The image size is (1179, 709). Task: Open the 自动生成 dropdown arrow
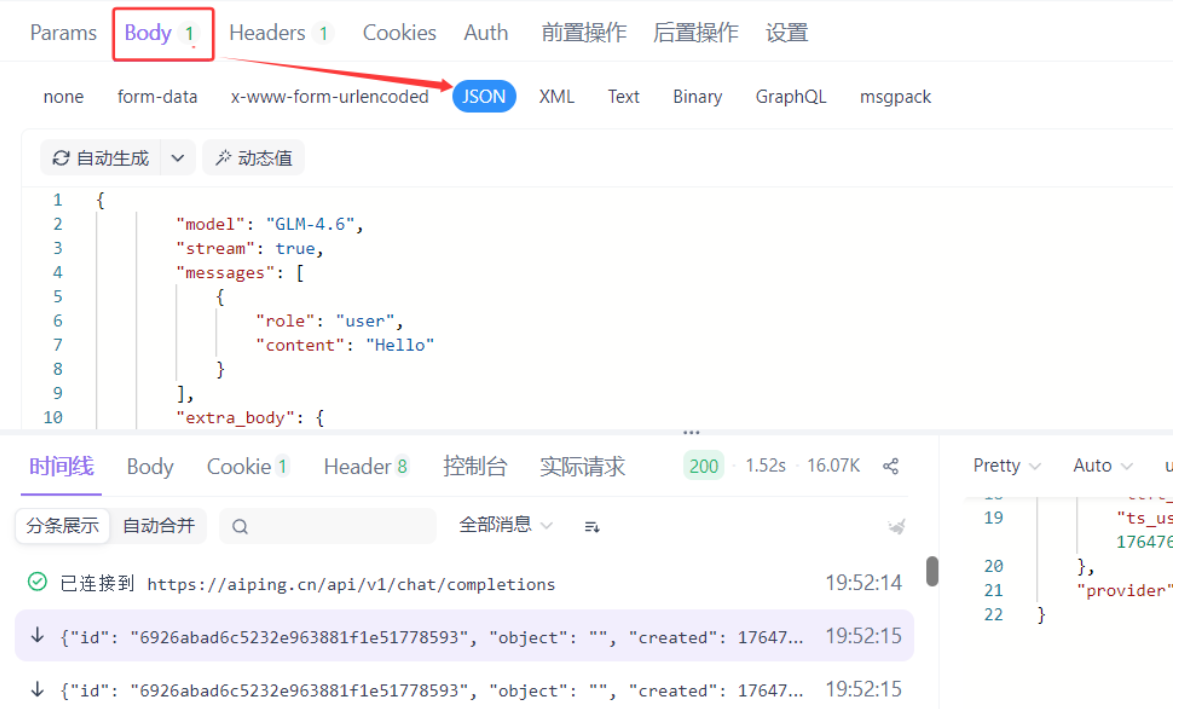(178, 157)
